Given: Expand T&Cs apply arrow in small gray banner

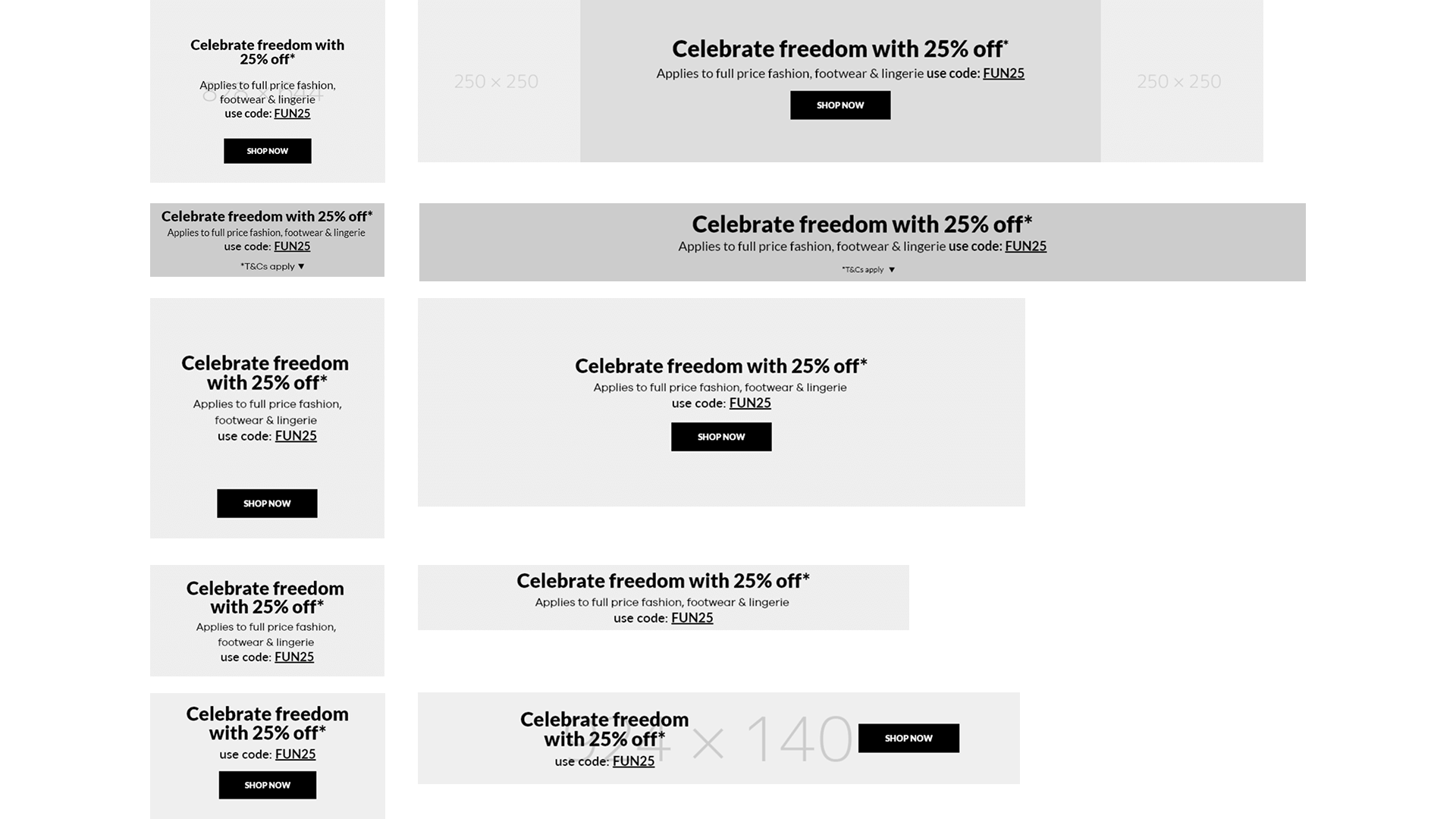Looking at the screenshot, I should (301, 266).
